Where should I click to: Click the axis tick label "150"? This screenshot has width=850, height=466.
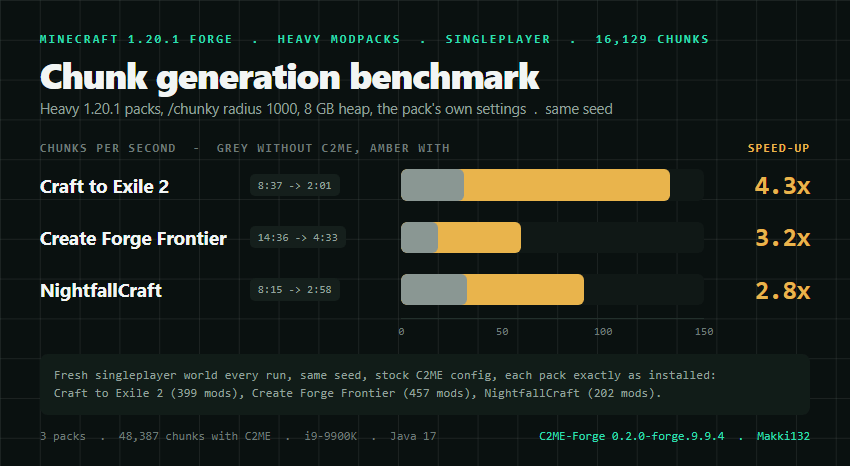pyautogui.click(x=704, y=332)
